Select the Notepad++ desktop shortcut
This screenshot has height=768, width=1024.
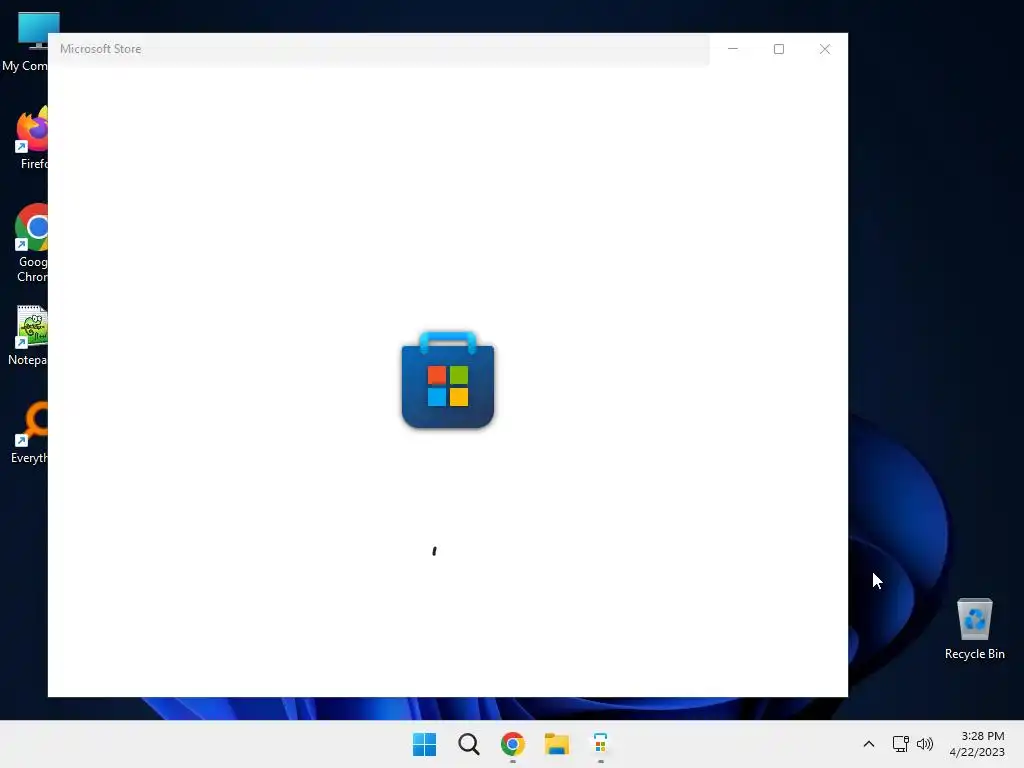tap(29, 335)
